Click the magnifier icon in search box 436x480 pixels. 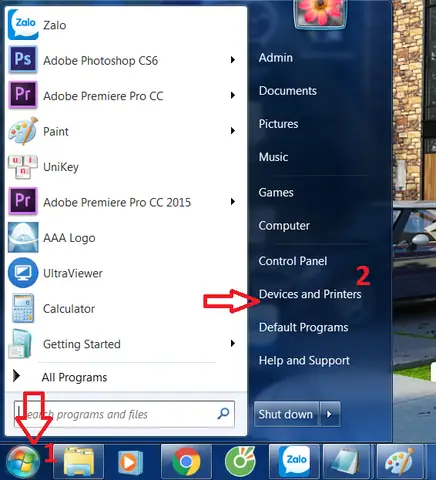223,414
